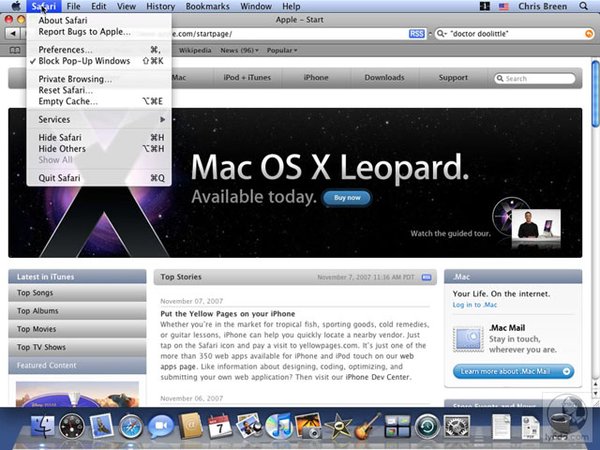This screenshot has width=600, height=450.
Task: Select Empty Cache menu item
Action: (99, 101)
